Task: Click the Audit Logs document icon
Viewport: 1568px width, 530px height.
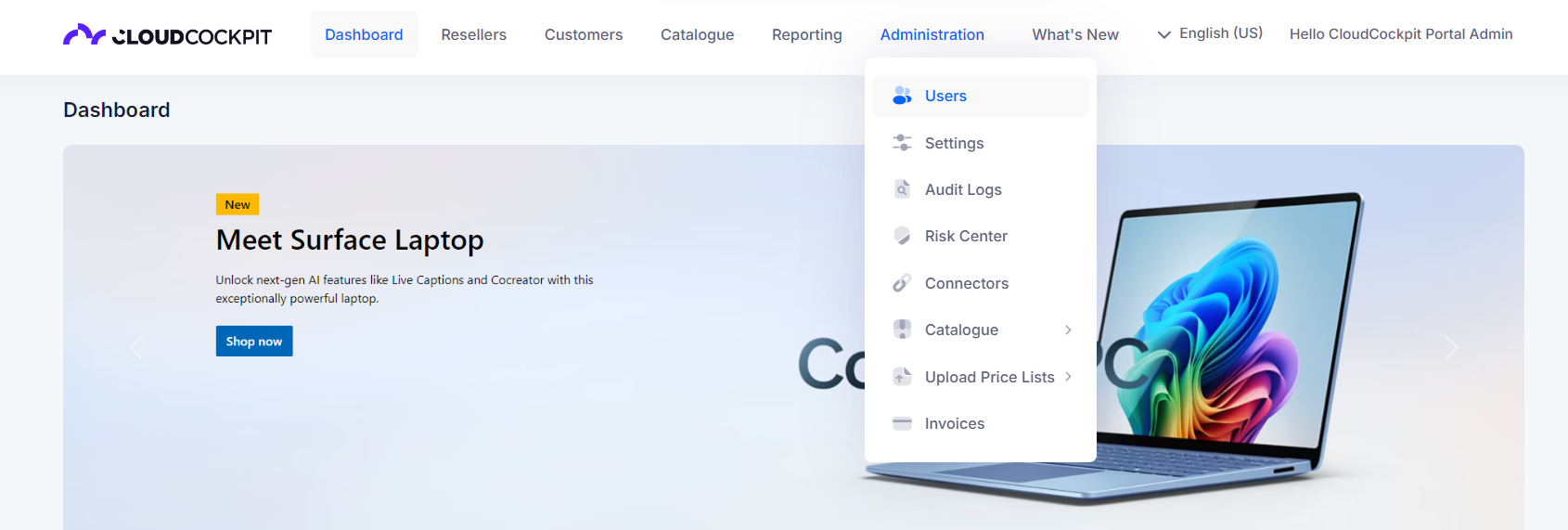Action: pos(902,189)
